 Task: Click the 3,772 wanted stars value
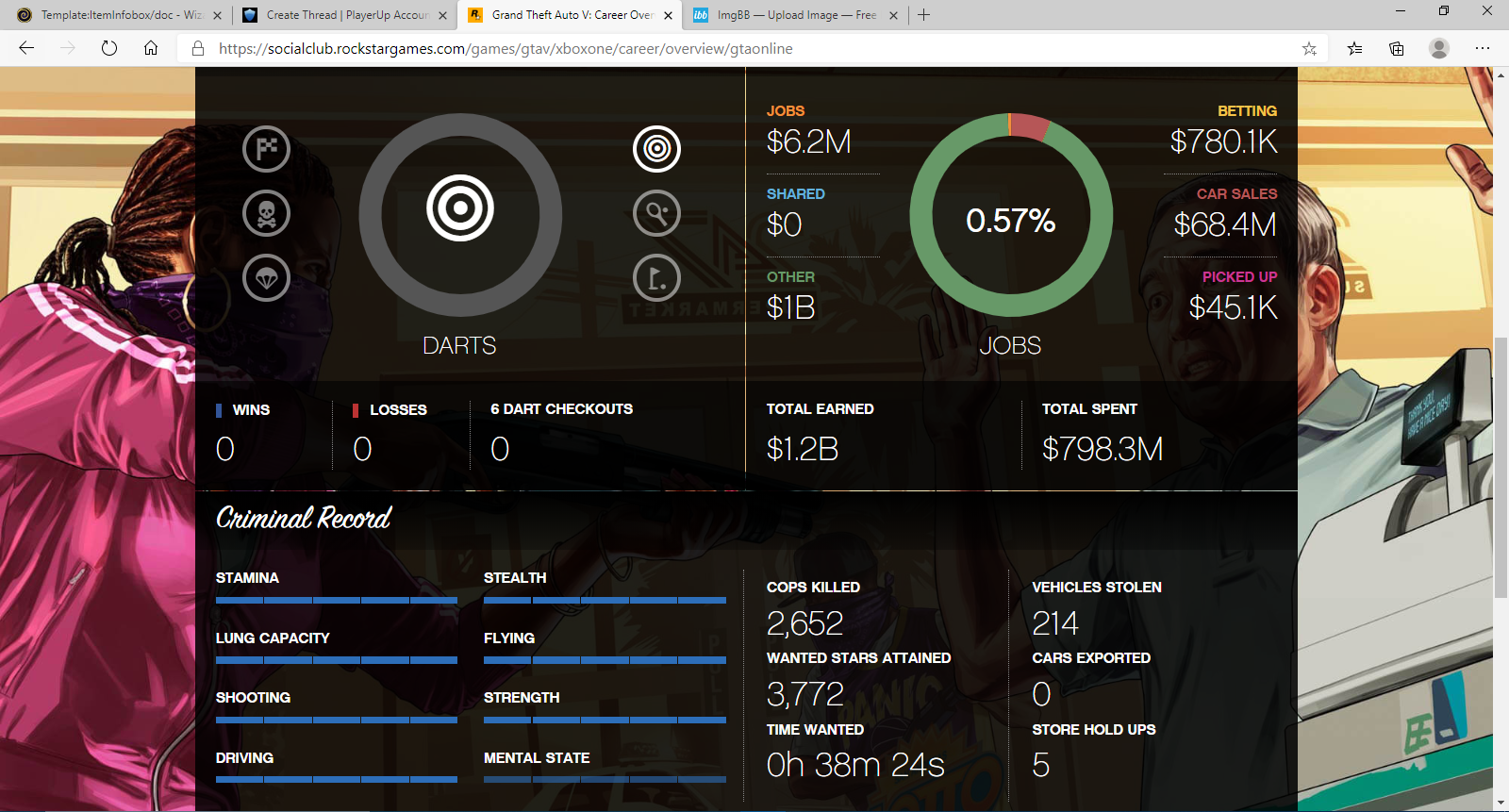click(805, 694)
